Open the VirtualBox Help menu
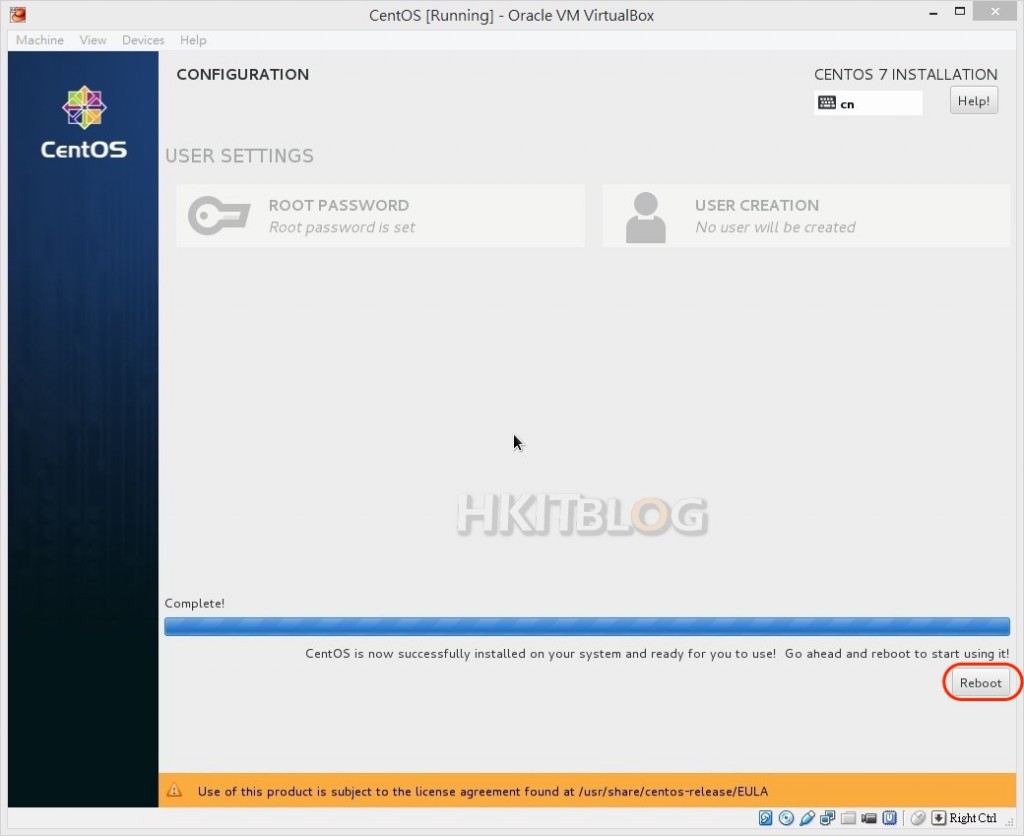This screenshot has height=836, width=1024. pos(193,40)
